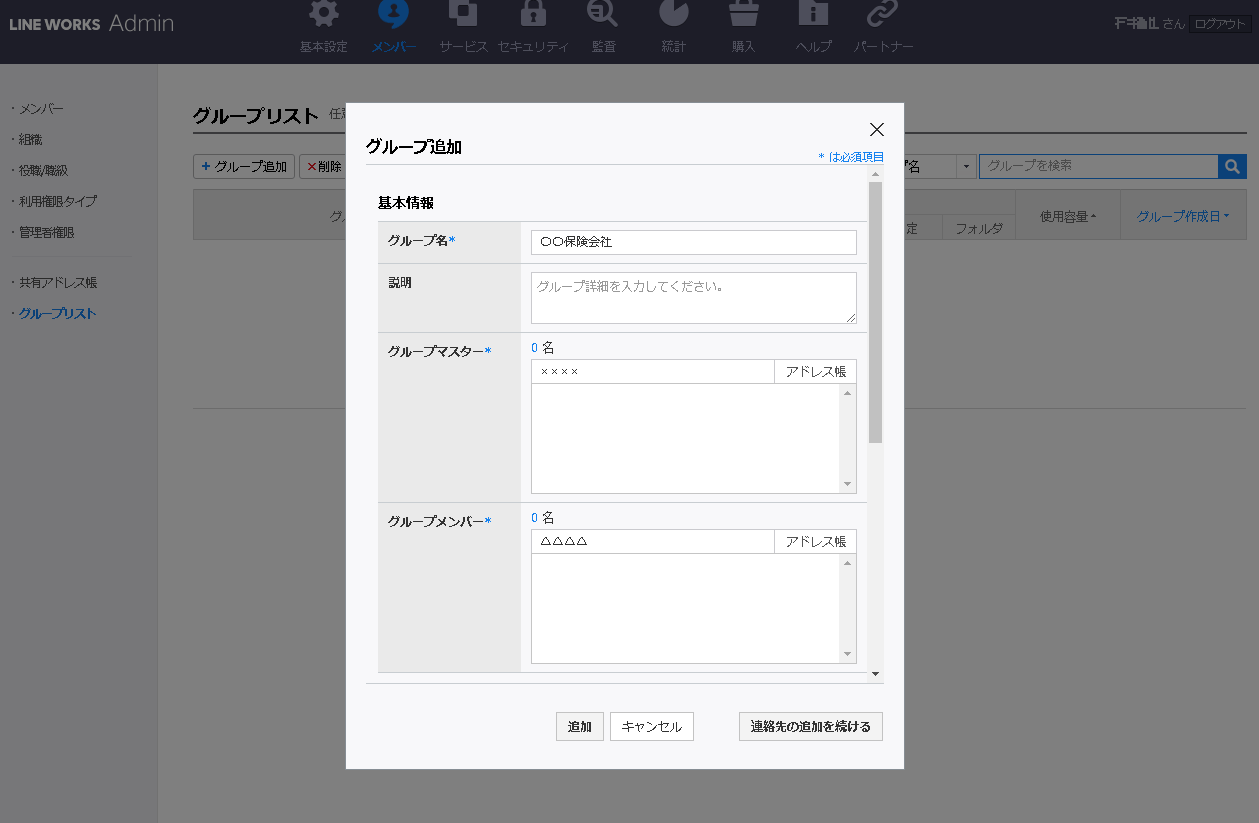Viewport: 1259px width, 823px height.
Task: Open the search type dropdown arrow
Action: click(967, 167)
